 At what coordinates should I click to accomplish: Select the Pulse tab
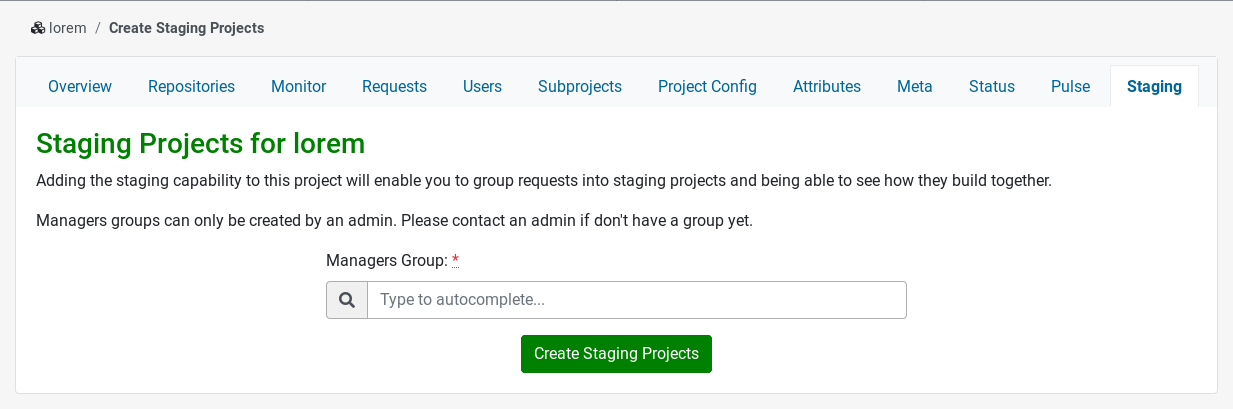(1070, 87)
